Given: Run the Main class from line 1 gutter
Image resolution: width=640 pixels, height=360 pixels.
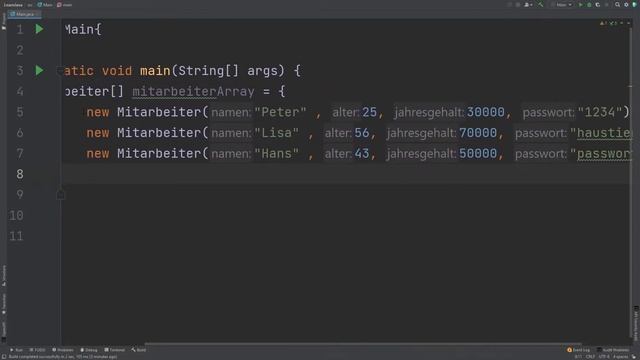Looking at the screenshot, I should [39, 29].
